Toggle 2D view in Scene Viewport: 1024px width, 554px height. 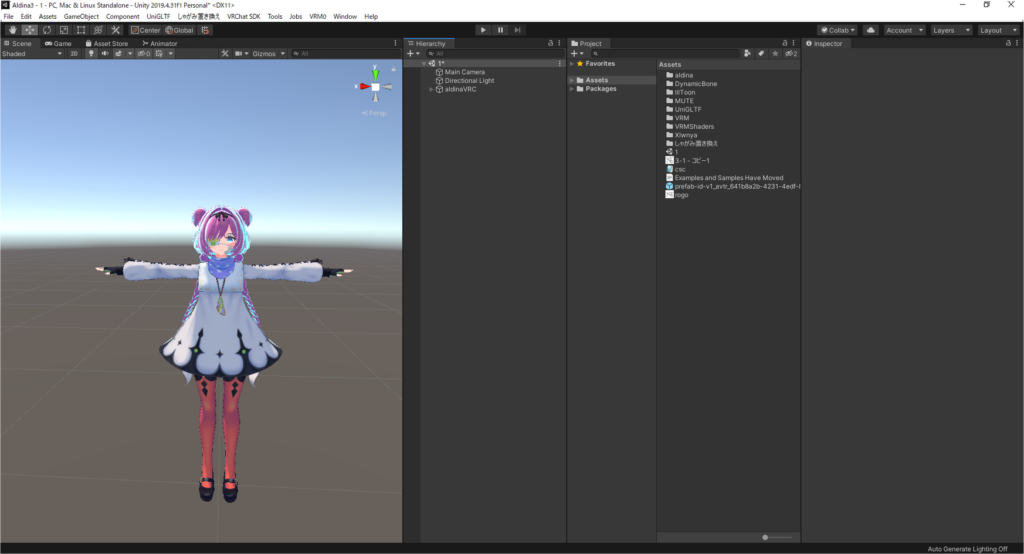coord(74,54)
